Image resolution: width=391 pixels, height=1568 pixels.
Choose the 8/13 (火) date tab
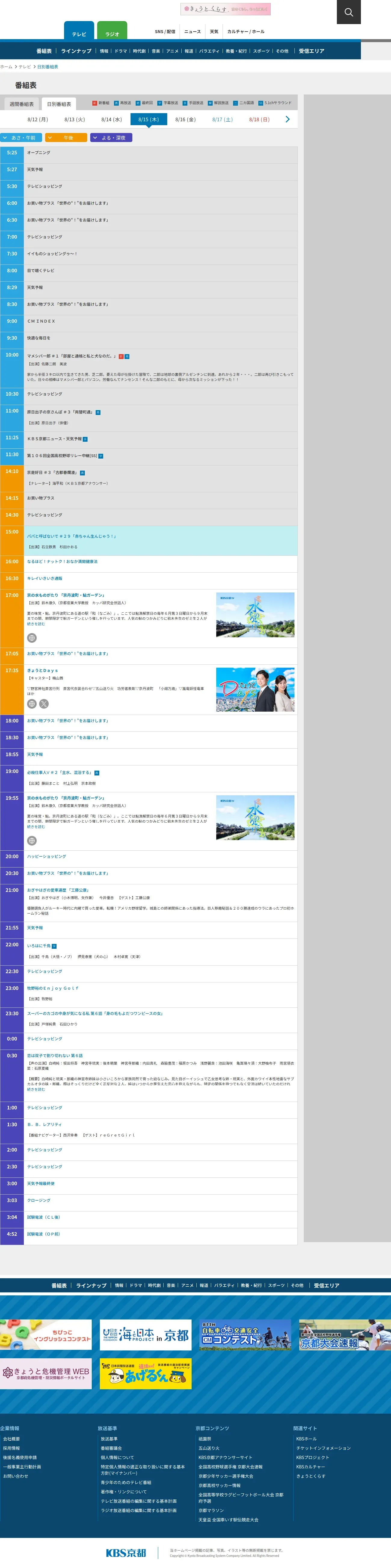pos(75,119)
